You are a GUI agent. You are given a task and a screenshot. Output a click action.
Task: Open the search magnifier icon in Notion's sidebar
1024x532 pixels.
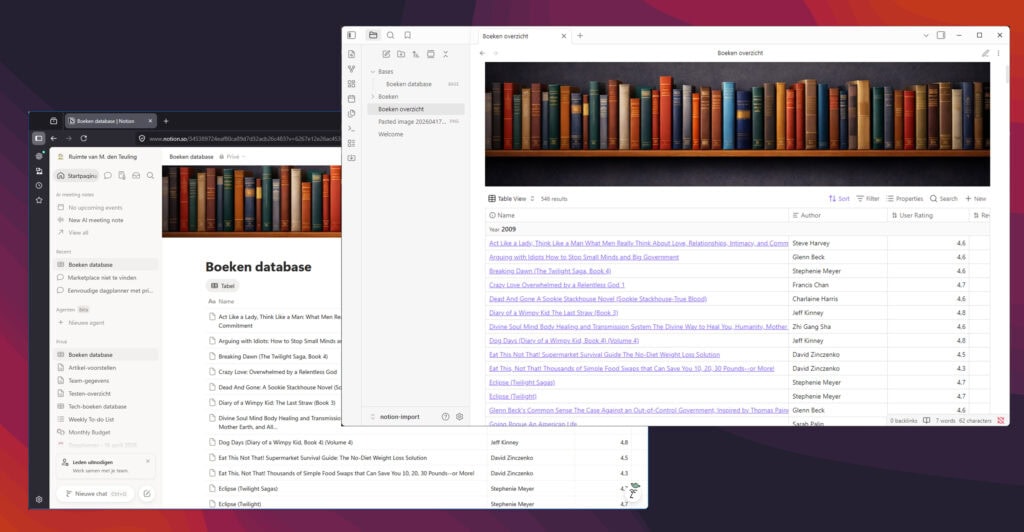[x=150, y=176]
